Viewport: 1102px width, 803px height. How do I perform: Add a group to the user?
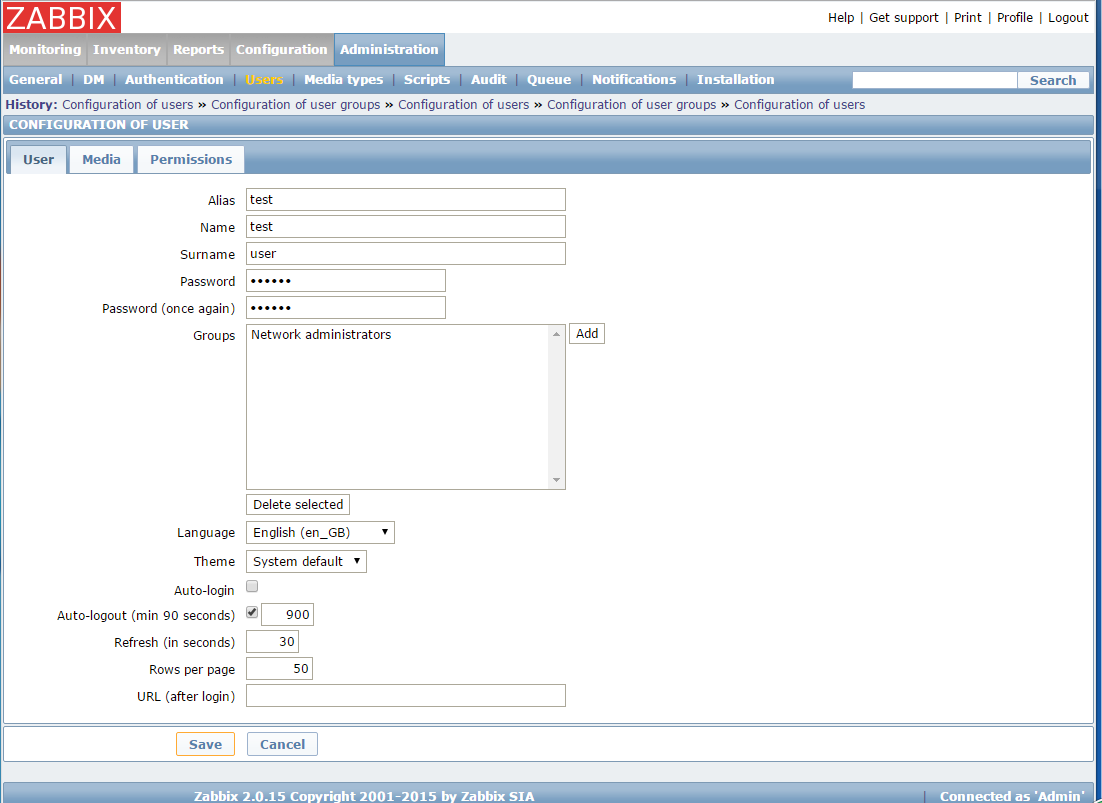pyautogui.click(x=587, y=334)
